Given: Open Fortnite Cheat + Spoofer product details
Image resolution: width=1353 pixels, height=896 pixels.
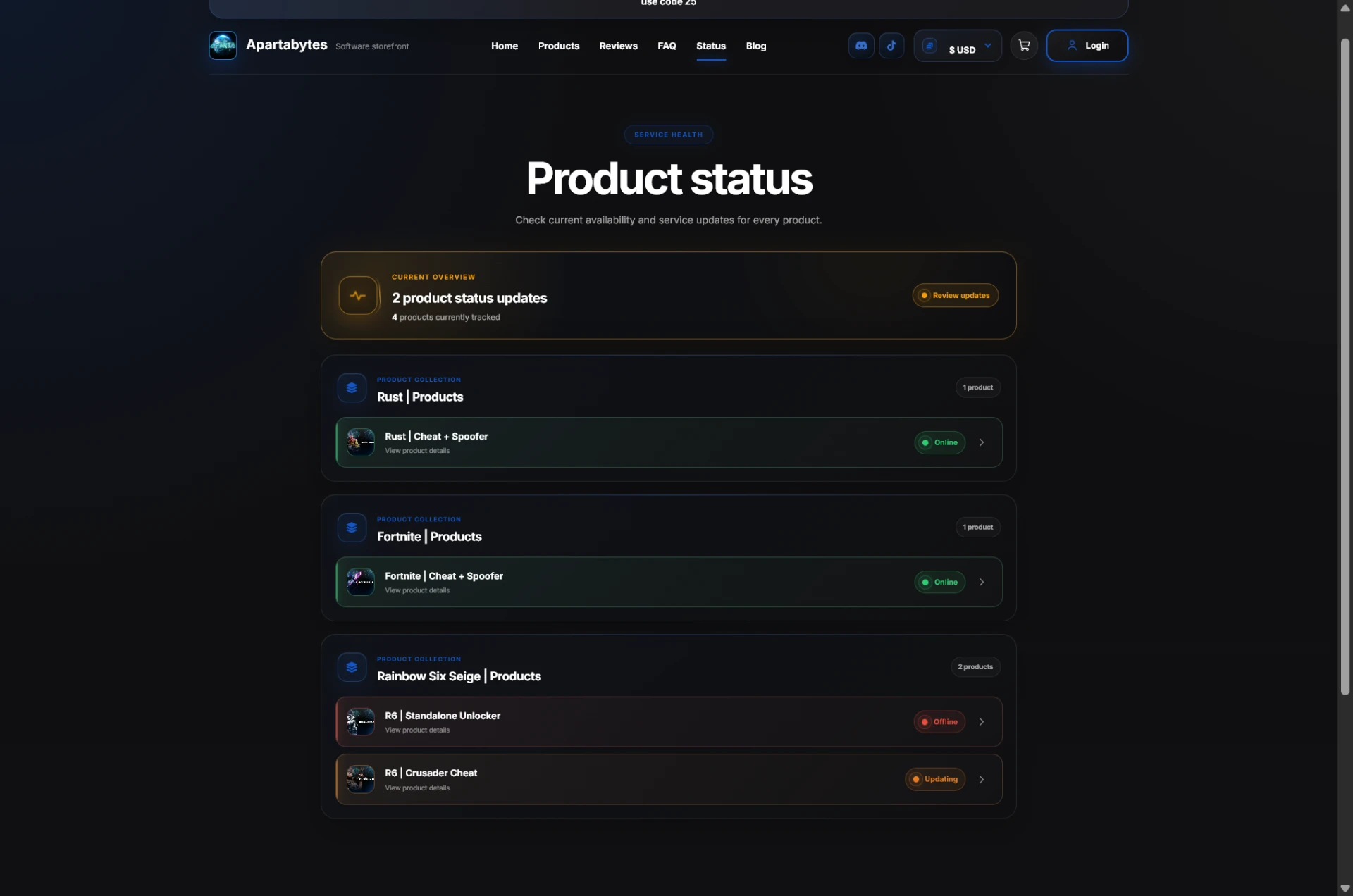Looking at the screenshot, I should (x=669, y=583).
